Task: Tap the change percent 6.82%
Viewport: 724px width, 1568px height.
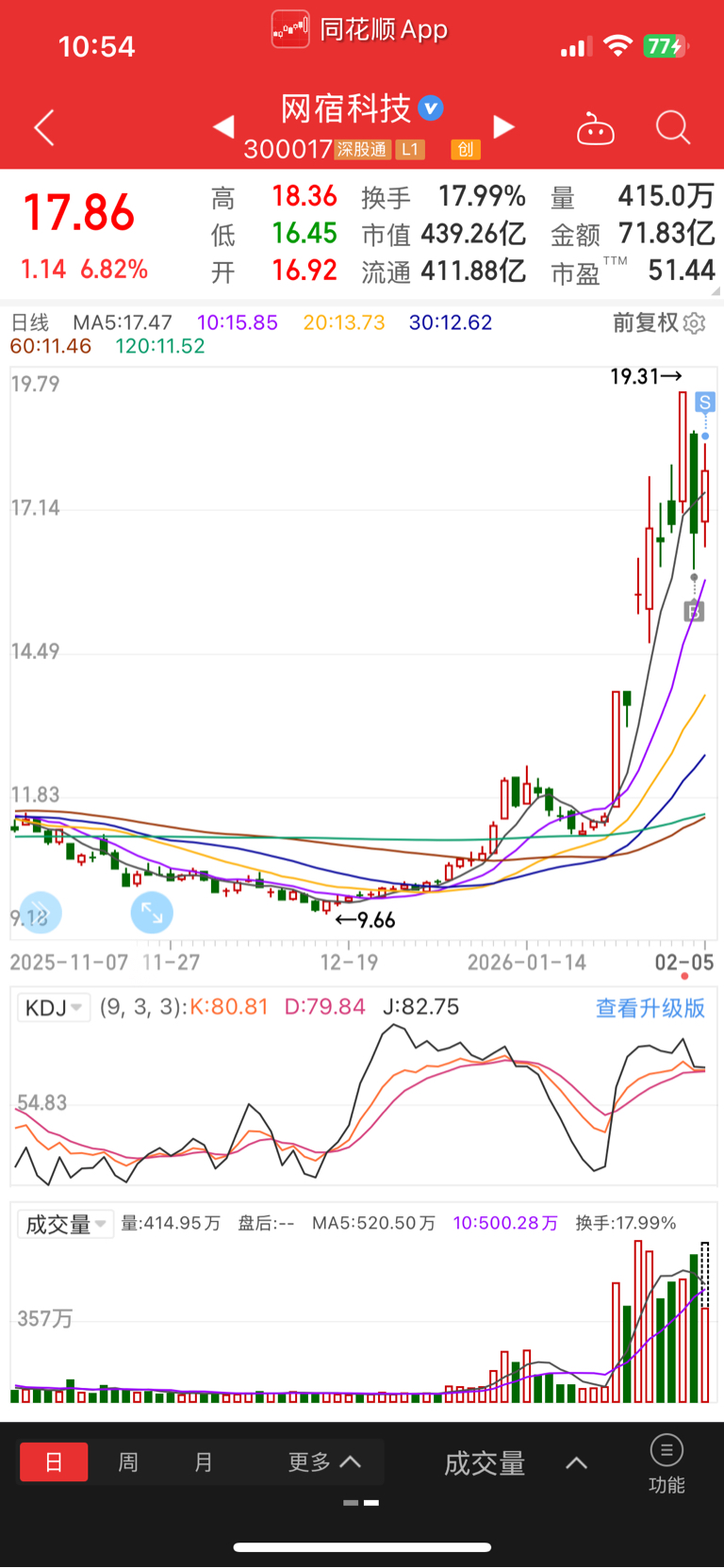Action: [x=114, y=270]
